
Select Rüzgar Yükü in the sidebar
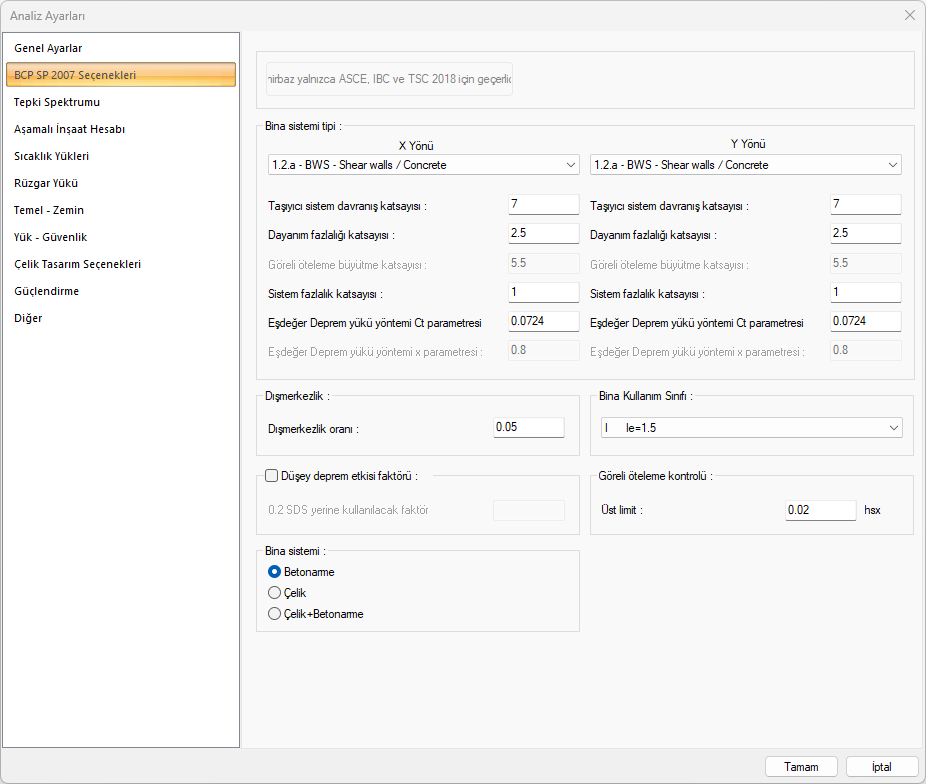point(46,183)
